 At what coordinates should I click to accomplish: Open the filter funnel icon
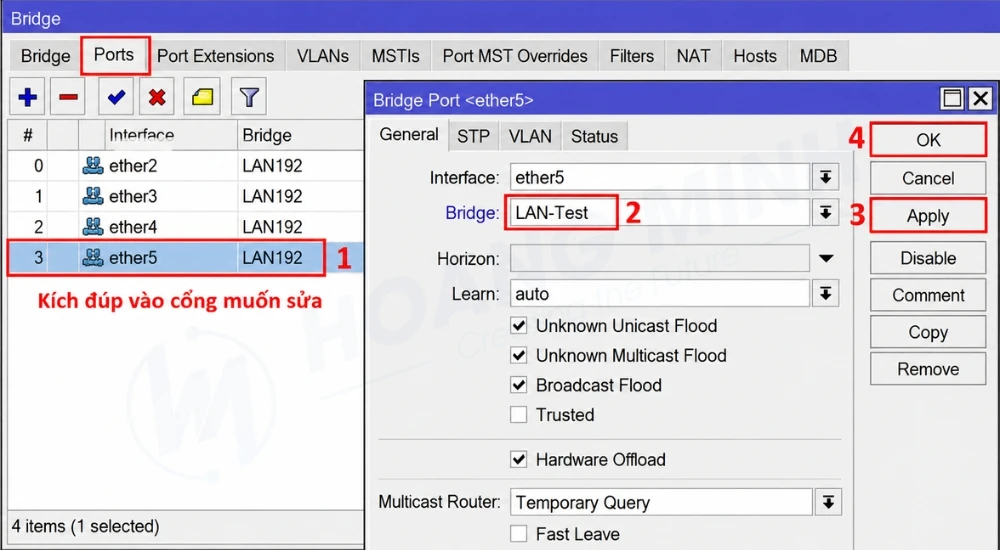click(x=249, y=97)
